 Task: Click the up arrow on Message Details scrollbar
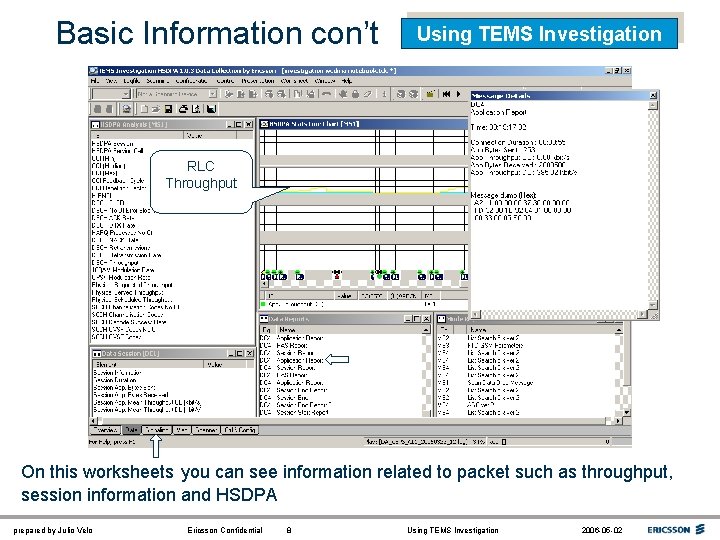pos(652,105)
